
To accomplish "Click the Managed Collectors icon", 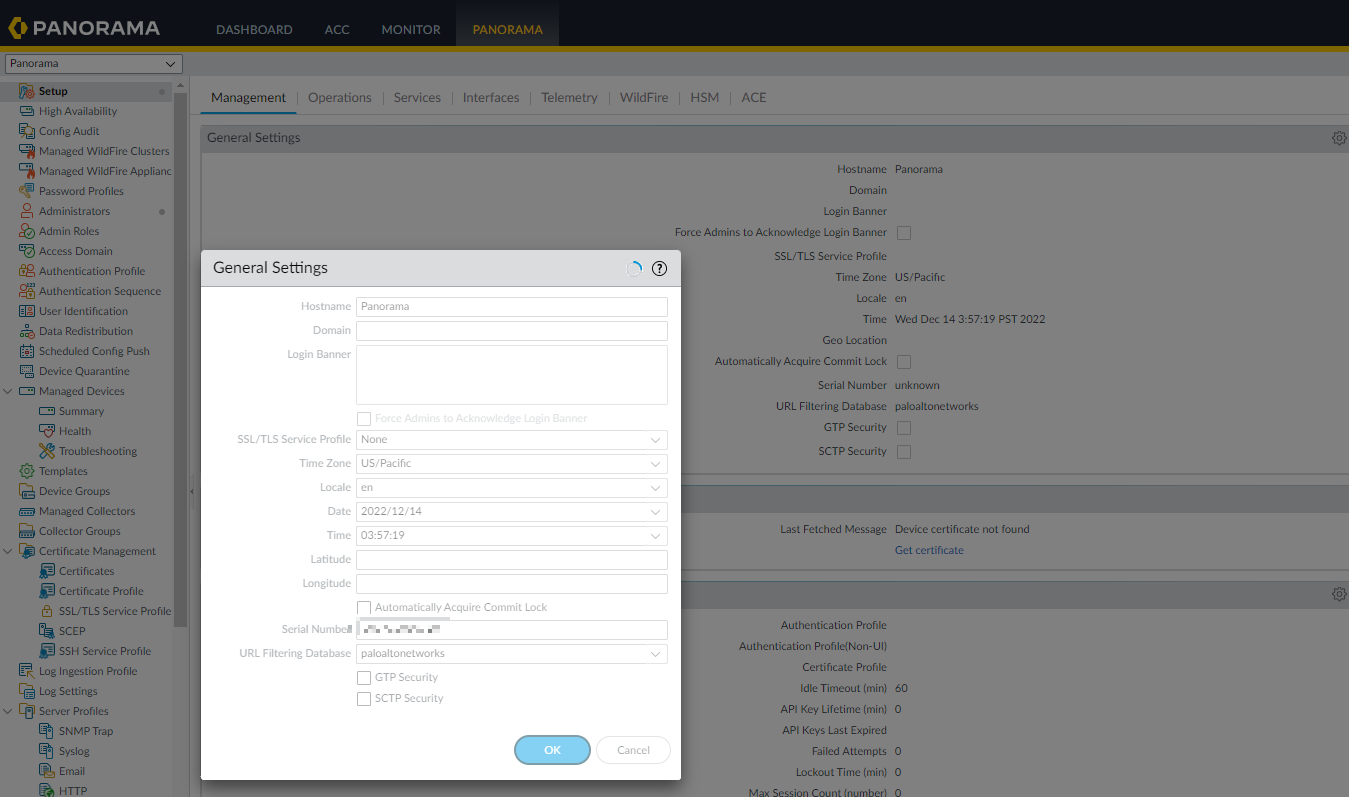I will 27,511.
